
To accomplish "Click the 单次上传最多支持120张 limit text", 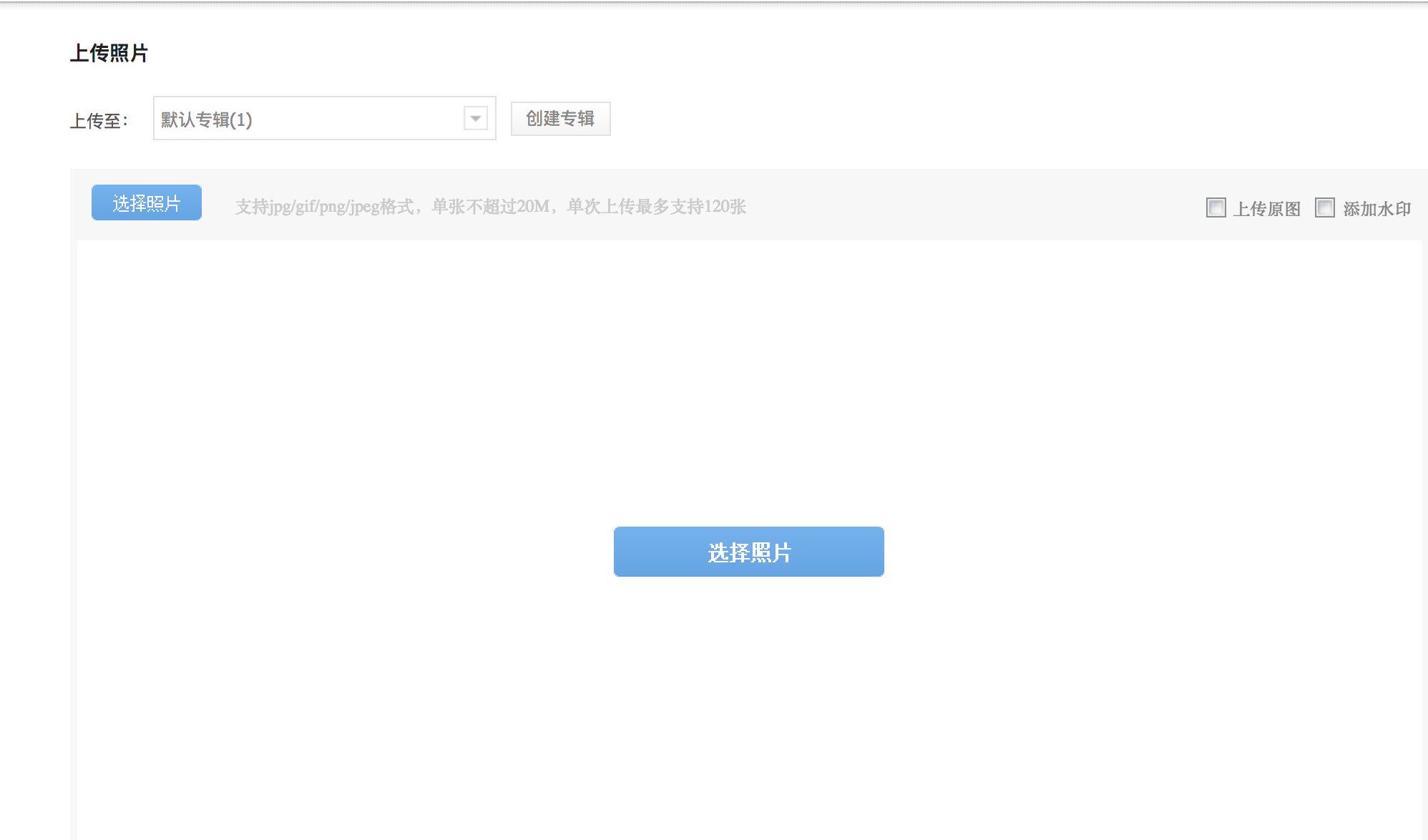I will coord(656,207).
